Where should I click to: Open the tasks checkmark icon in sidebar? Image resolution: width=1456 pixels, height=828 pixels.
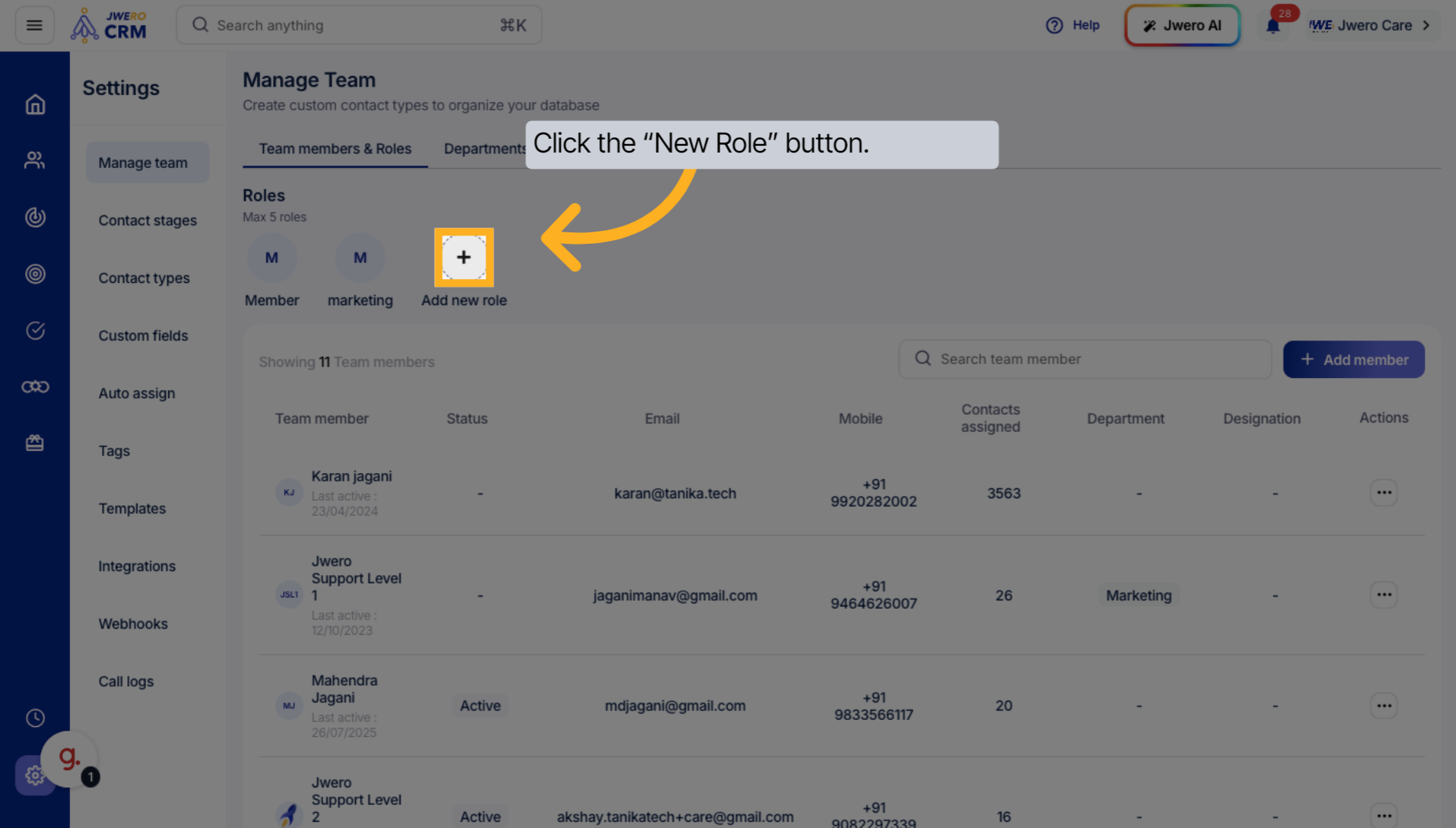click(35, 330)
